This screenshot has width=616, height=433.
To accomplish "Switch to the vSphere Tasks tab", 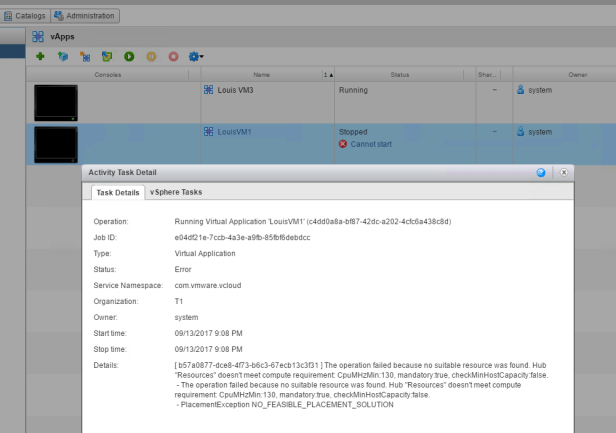I will (x=176, y=192).
